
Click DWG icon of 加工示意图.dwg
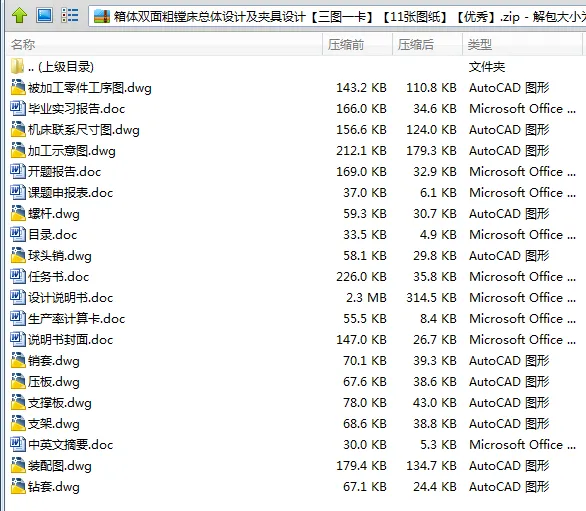point(18,150)
